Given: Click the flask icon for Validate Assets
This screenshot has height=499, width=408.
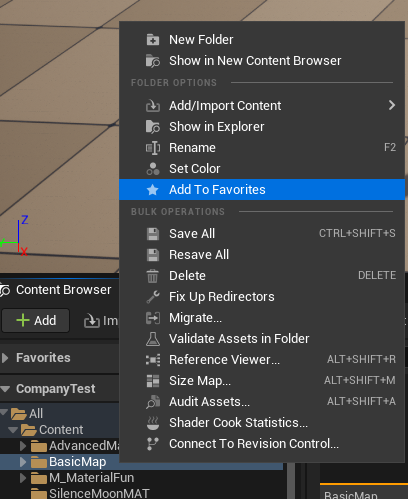Looking at the screenshot, I should [x=153, y=339].
